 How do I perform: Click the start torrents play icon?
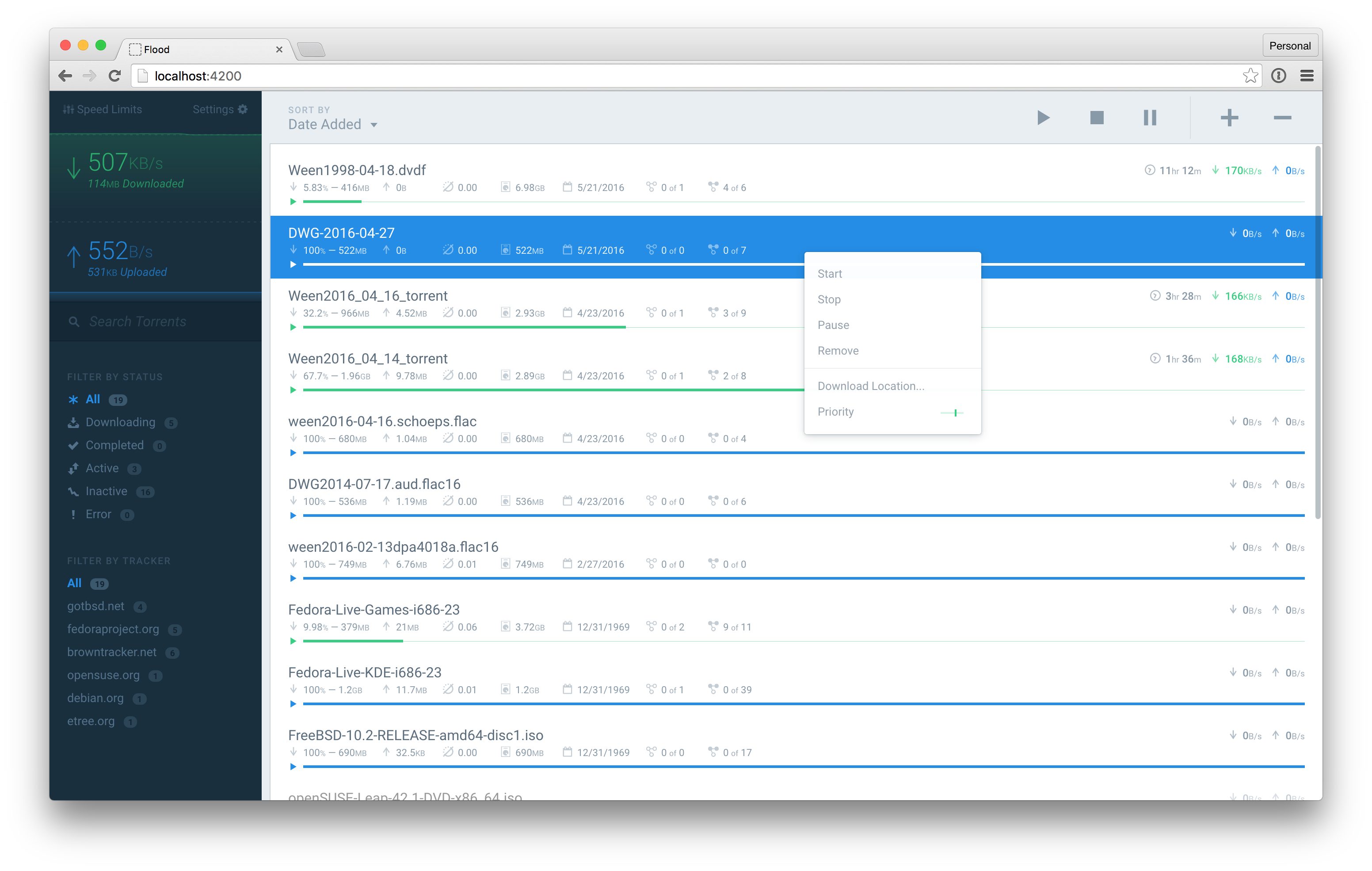pyautogui.click(x=1043, y=118)
